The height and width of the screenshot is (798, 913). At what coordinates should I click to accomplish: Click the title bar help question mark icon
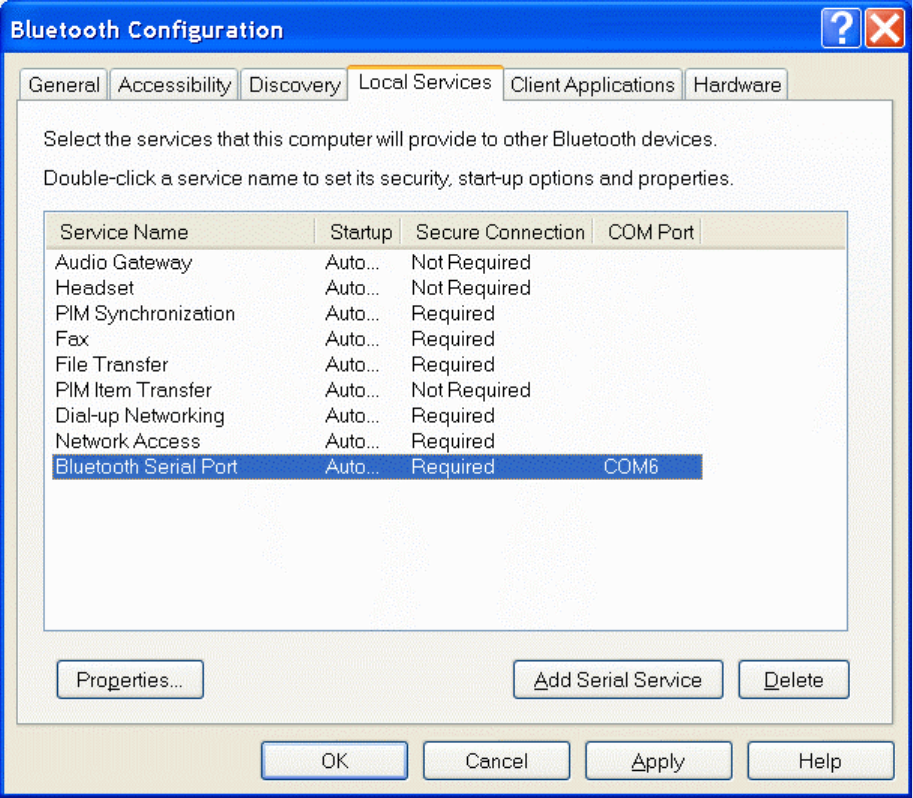click(841, 27)
